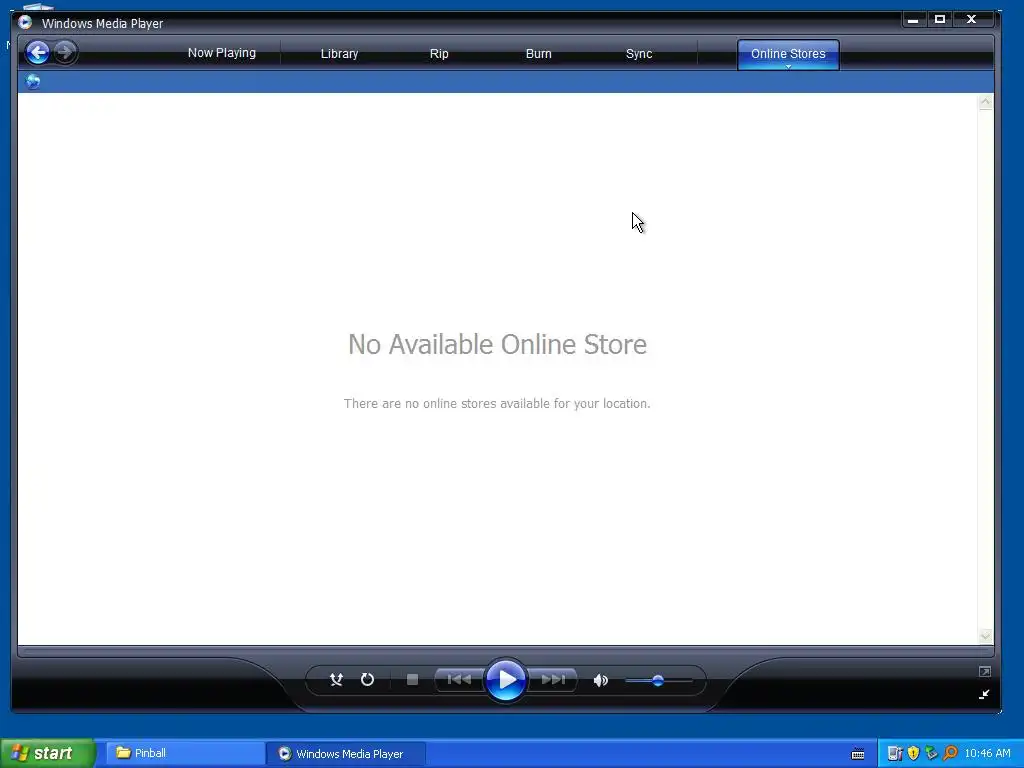Image resolution: width=1024 pixels, height=768 pixels.
Task: Click the orange magnifier tray icon
Action: 950,754
